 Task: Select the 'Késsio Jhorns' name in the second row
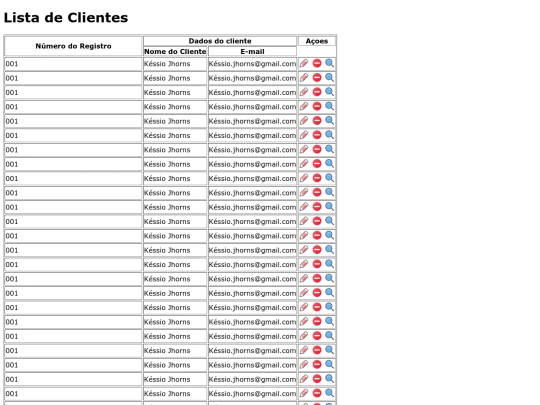click(x=167, y=79)
